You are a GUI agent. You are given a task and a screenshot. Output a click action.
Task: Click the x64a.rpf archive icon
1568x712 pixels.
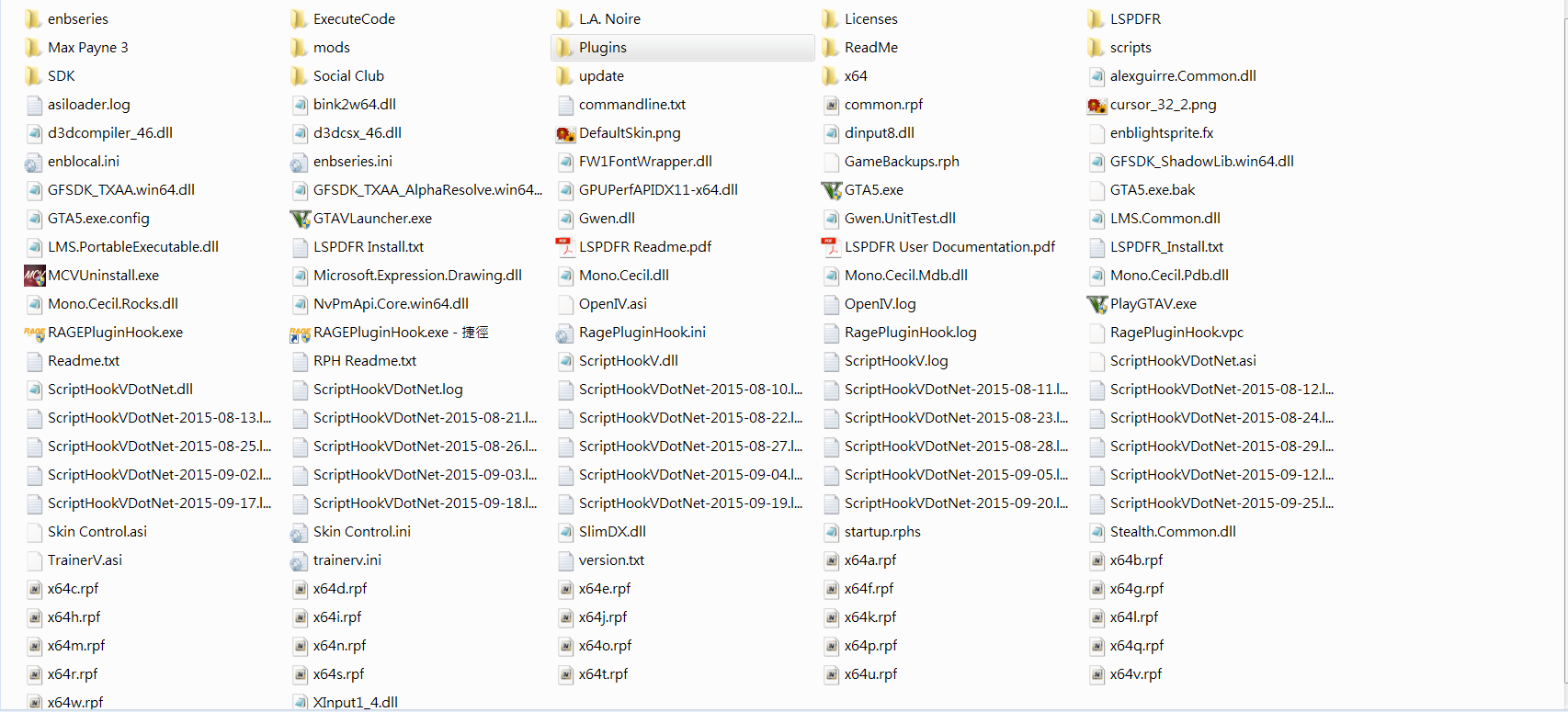(x=831, y=560)
